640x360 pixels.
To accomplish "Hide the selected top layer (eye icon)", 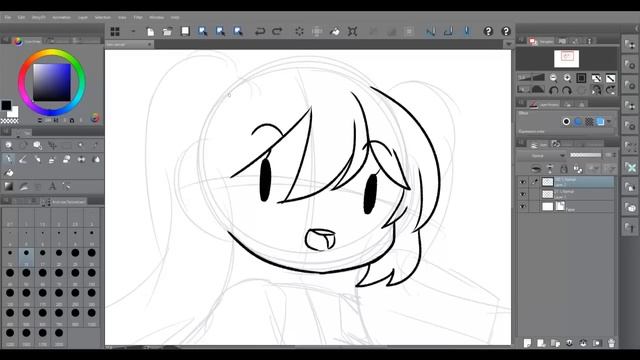I will tap(523, 182).
